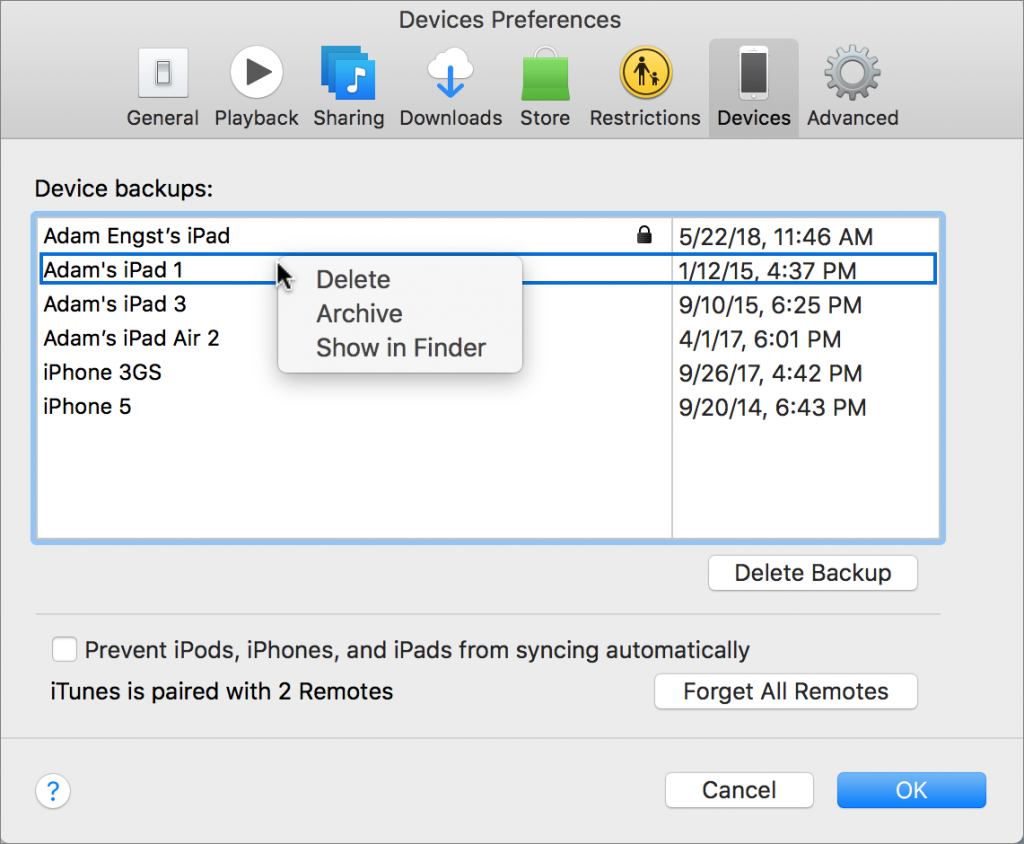Click the 1/12/15, 4:37 PM date

point(767,270)
